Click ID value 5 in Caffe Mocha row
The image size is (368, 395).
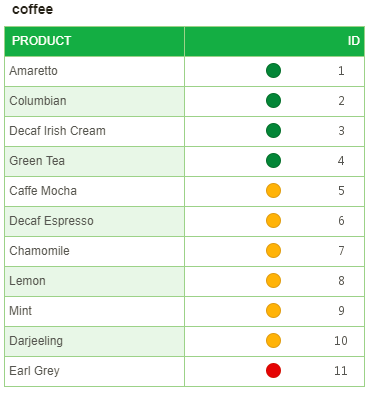point(341,191)
